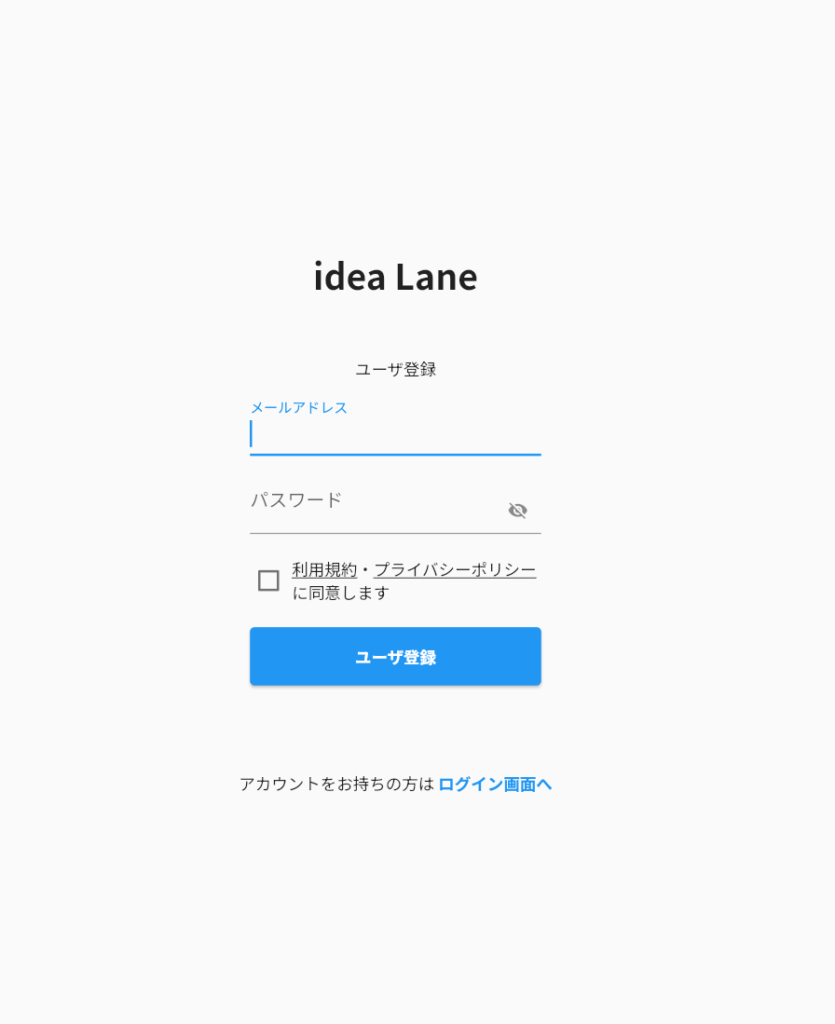Open the プライバシーポリシー link

455,570
